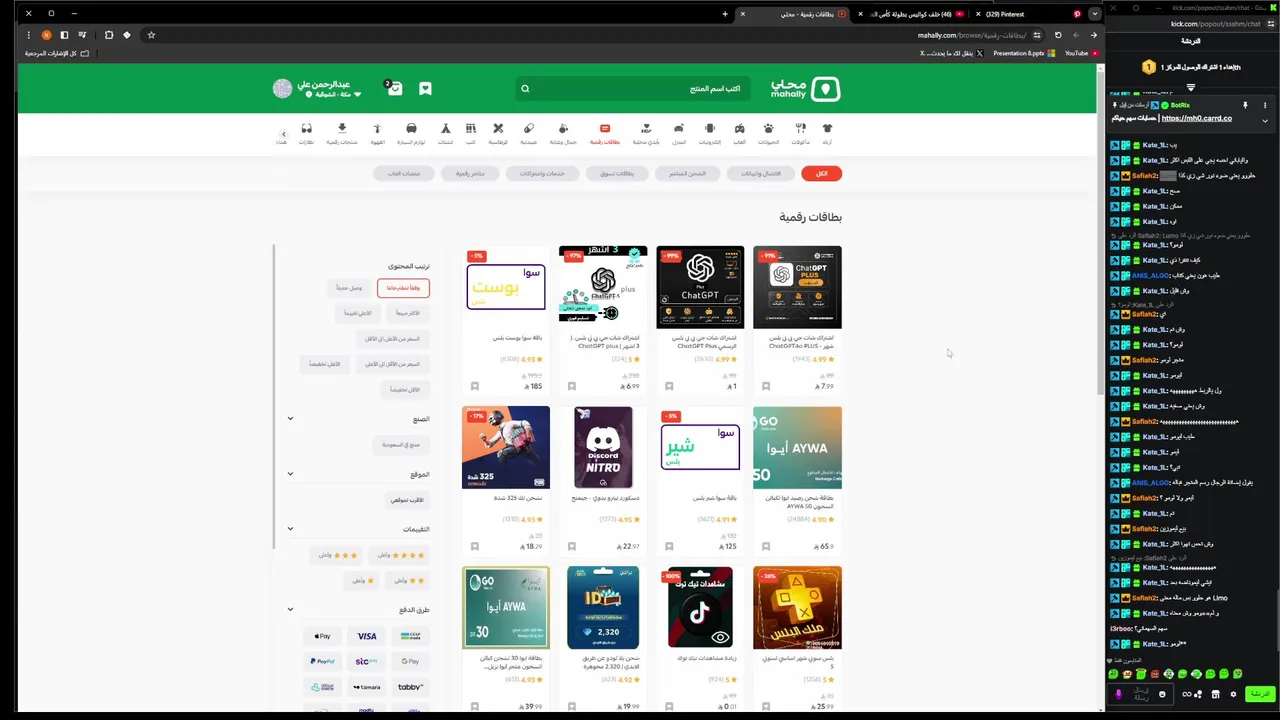Open mh0.carrd.co link in chat
Viewport: 1280px width, 720px height.
click(1197, 118)
